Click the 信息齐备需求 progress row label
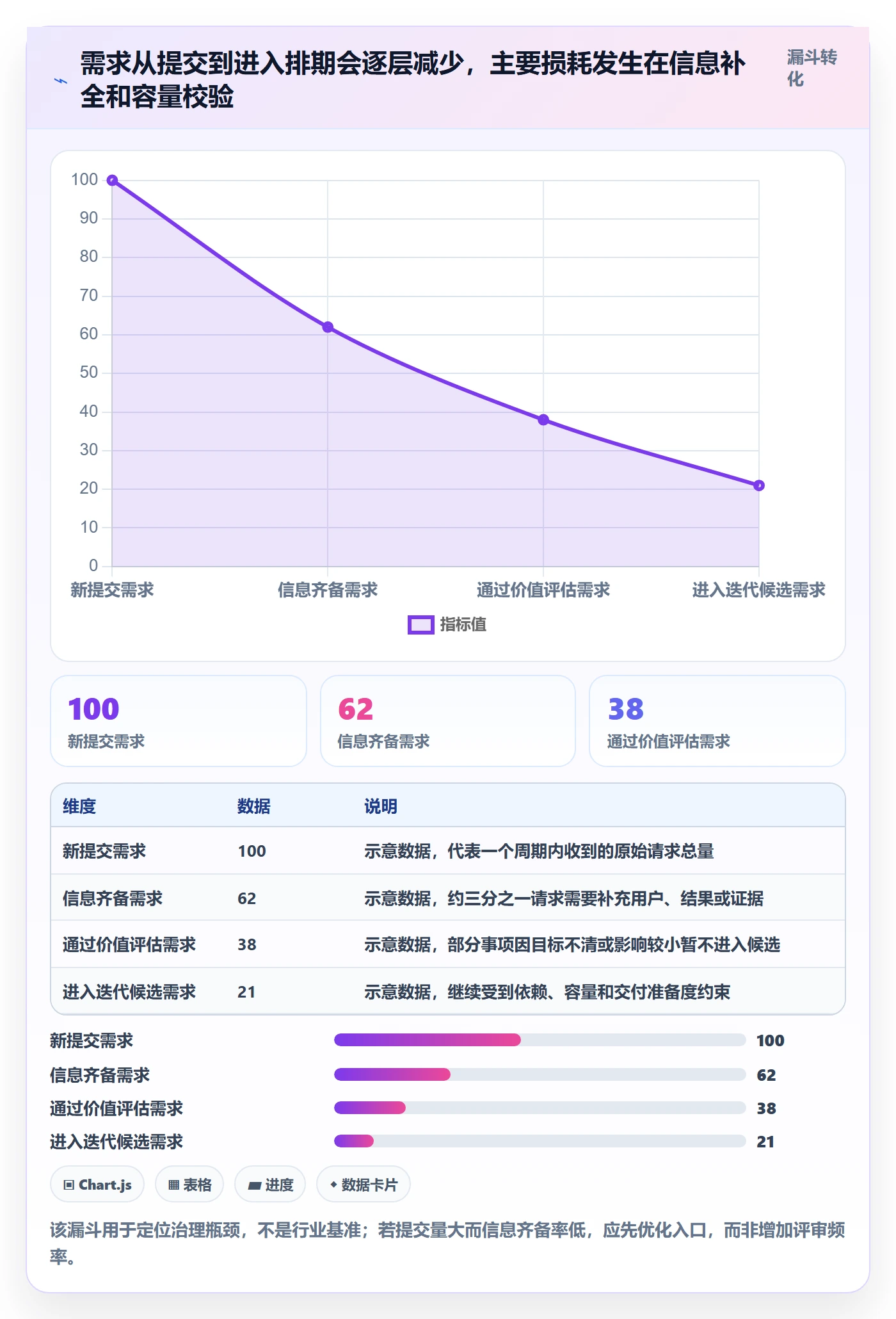Viewport: 896px width, 1319px height. (x=100, y=1075)
